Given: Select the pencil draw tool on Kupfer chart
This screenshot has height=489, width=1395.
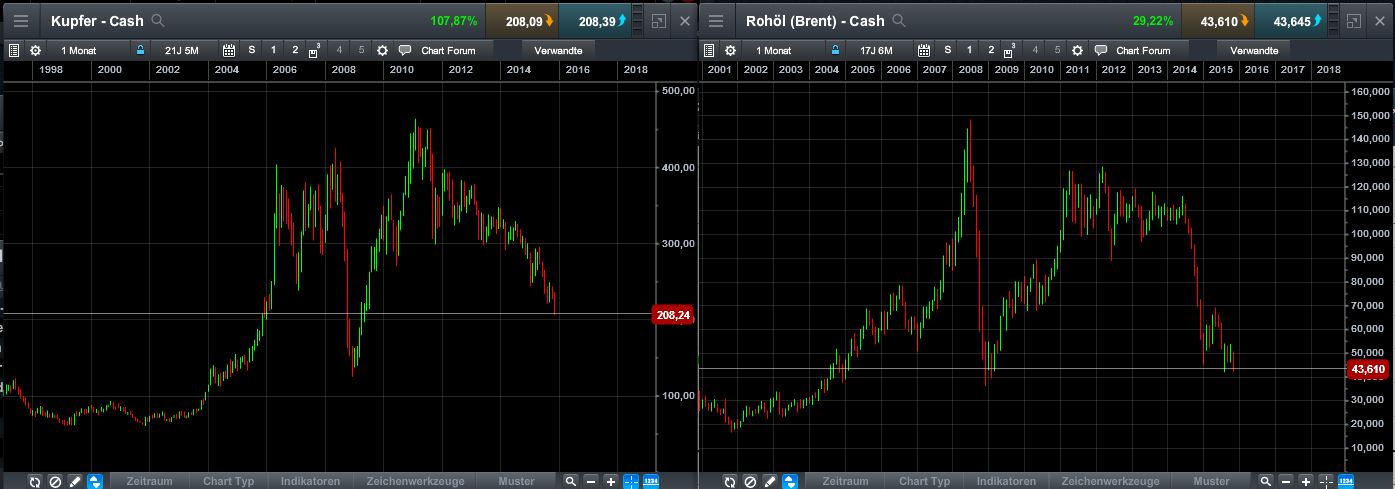Looking at the screenshot, I should coord(75,481).
